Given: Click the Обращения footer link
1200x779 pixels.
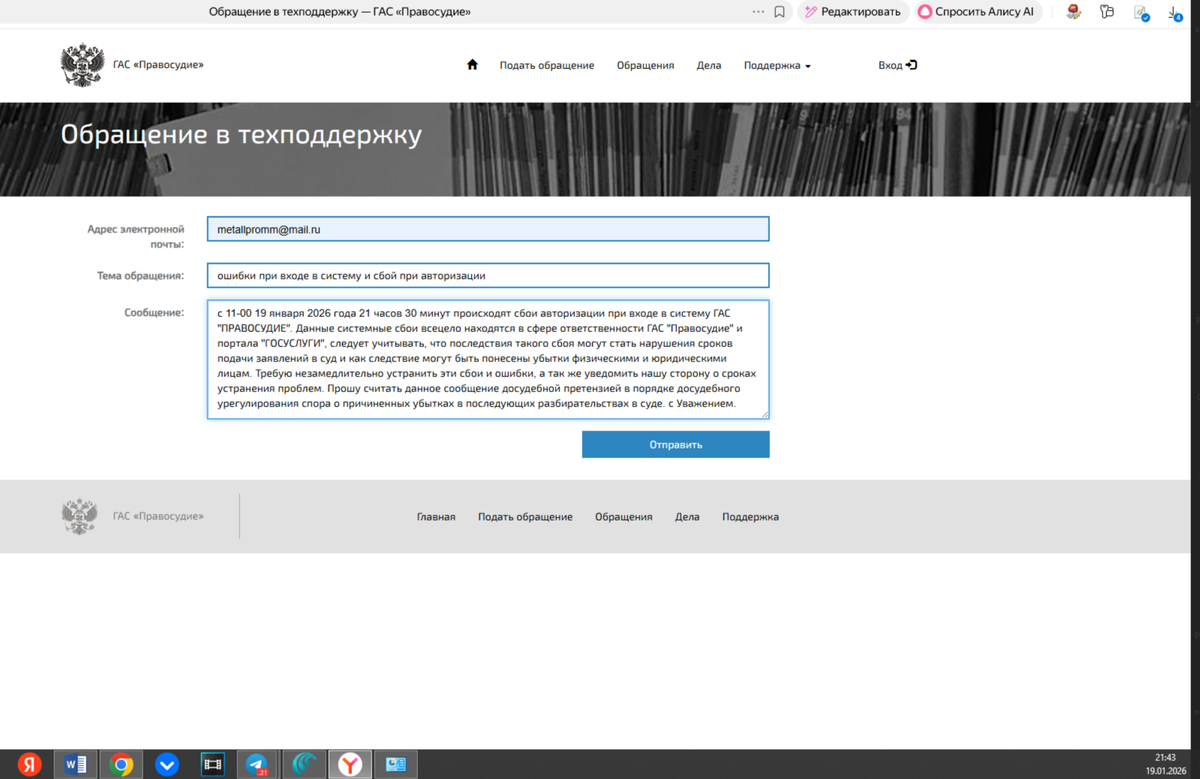Looking at the screenshot, I should click(x=624, y=517).
